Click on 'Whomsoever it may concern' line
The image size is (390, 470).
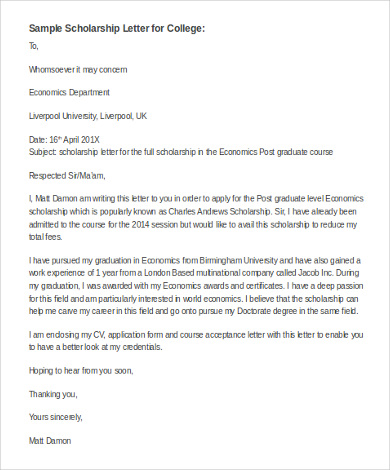78,70
